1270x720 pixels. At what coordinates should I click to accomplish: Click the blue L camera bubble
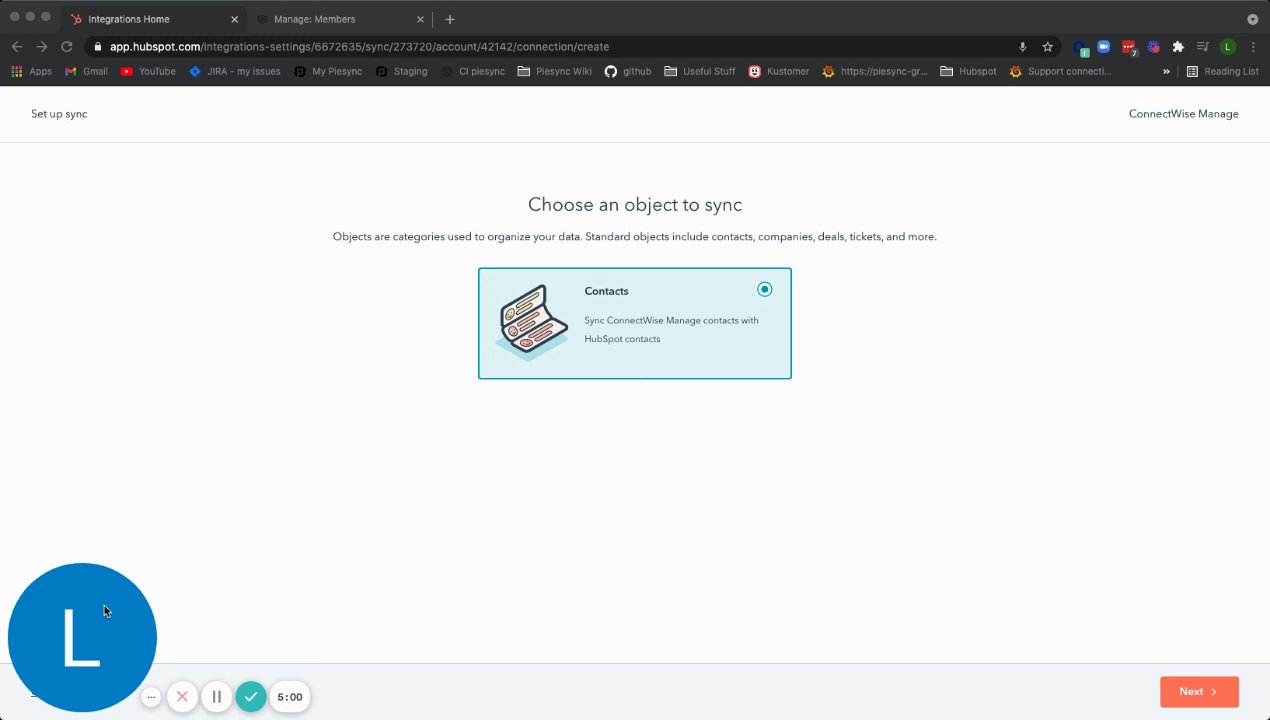[x=82, y=637]
